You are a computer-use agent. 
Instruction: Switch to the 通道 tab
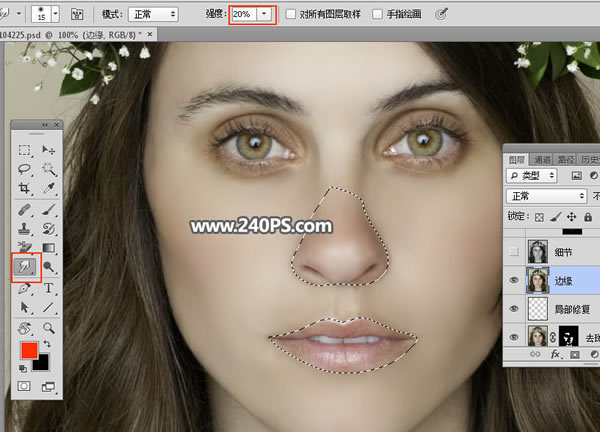click(542, 160)
